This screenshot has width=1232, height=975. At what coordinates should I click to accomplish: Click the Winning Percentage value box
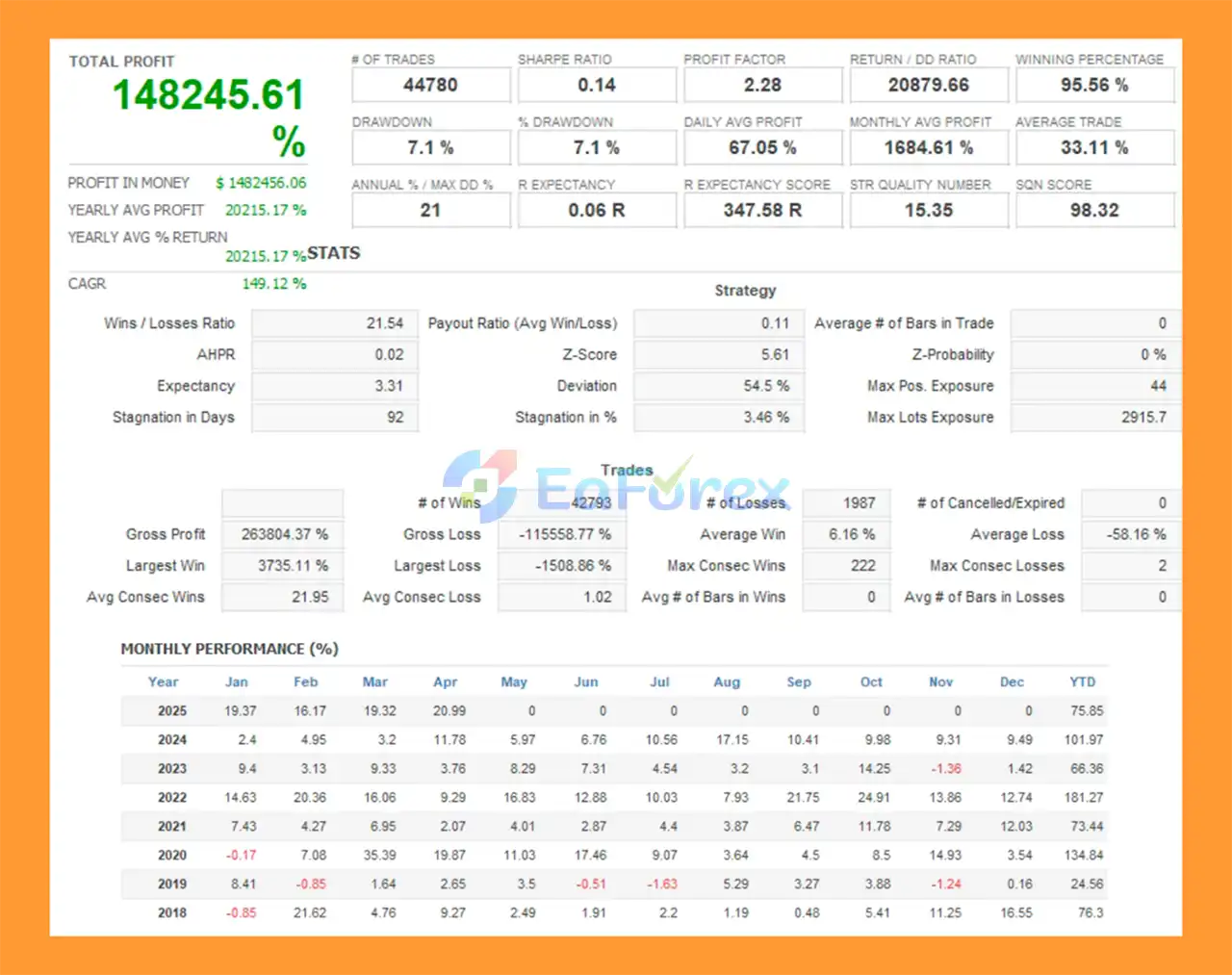coord(1094,86)
